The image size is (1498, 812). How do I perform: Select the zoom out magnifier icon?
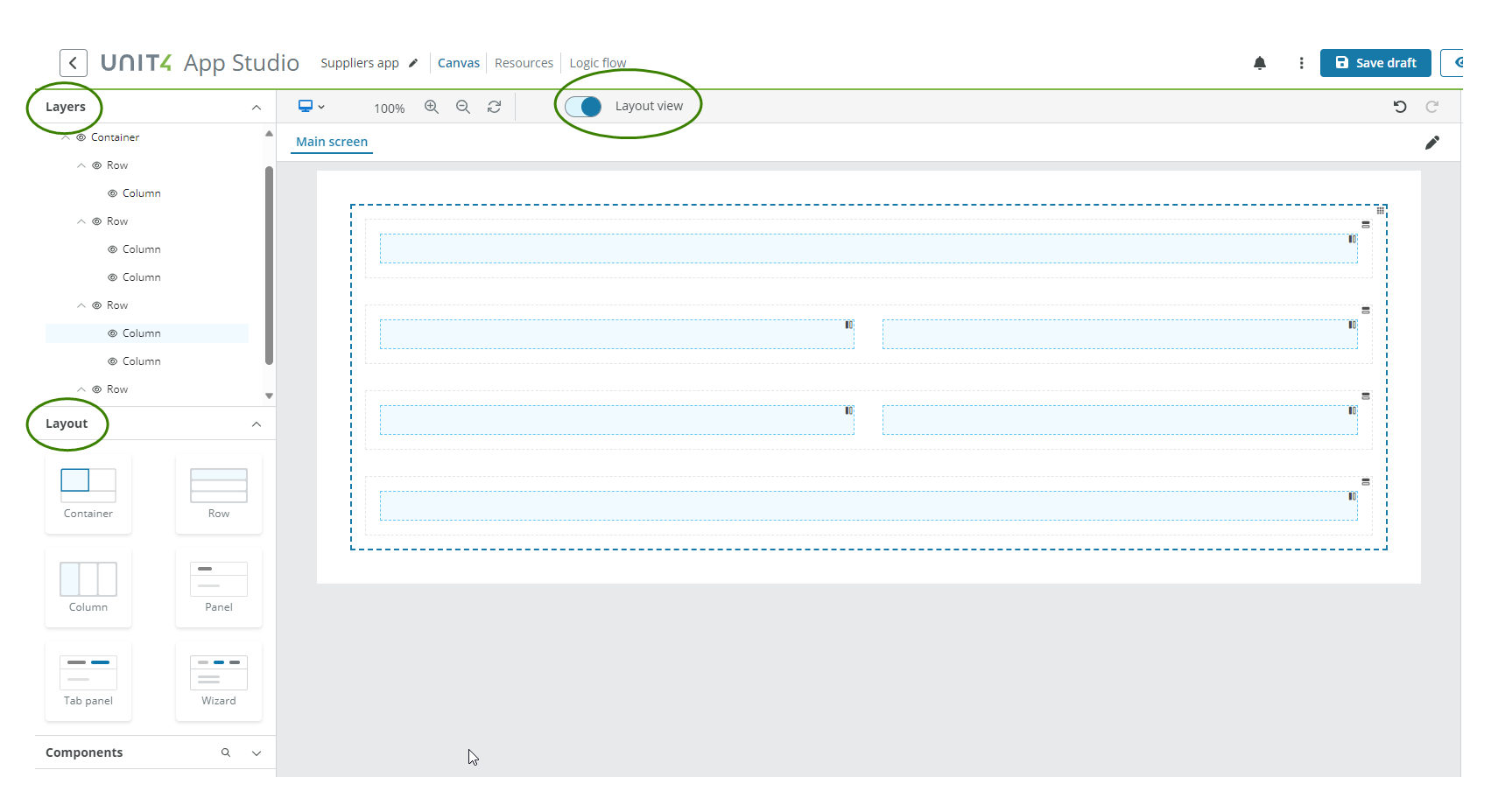point(463,106)
